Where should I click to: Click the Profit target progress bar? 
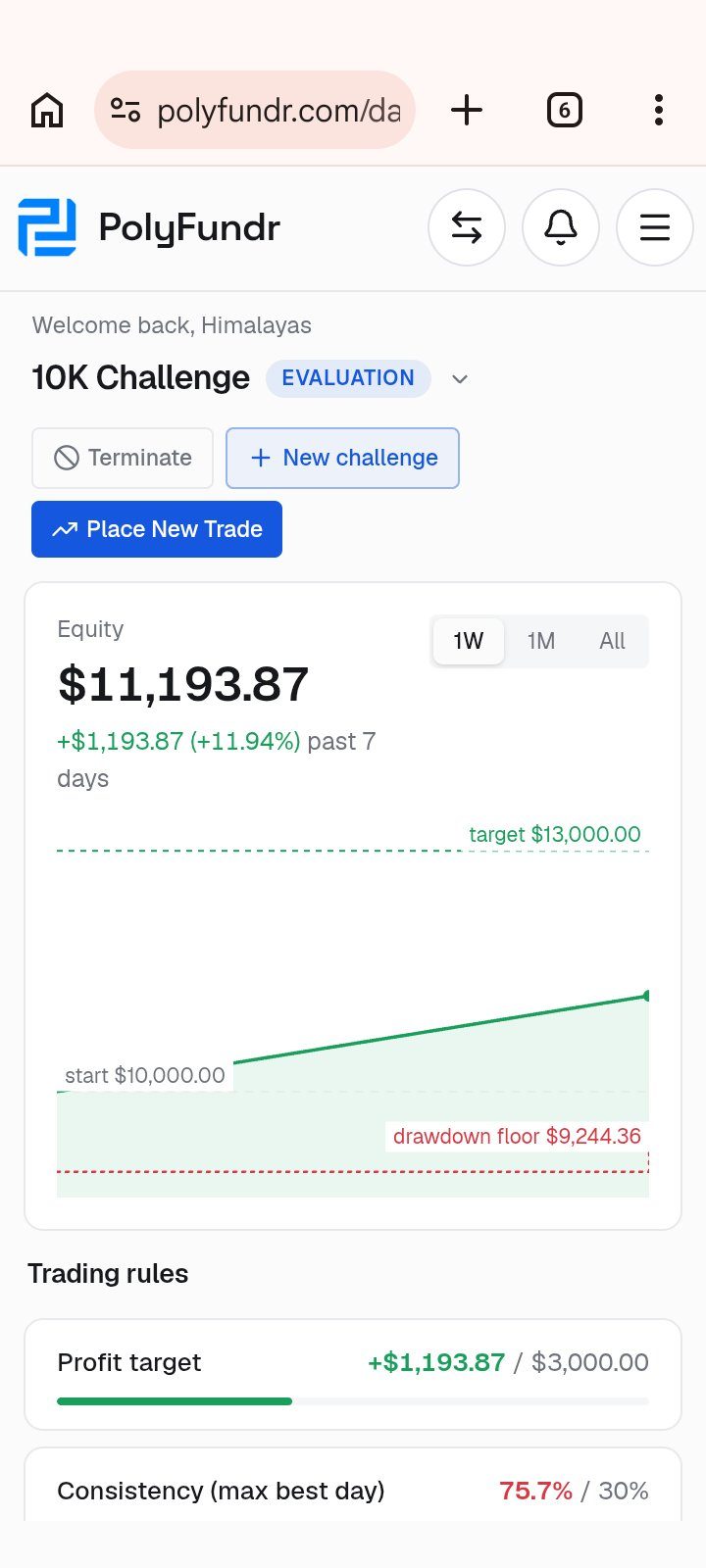pos(353,1401)
